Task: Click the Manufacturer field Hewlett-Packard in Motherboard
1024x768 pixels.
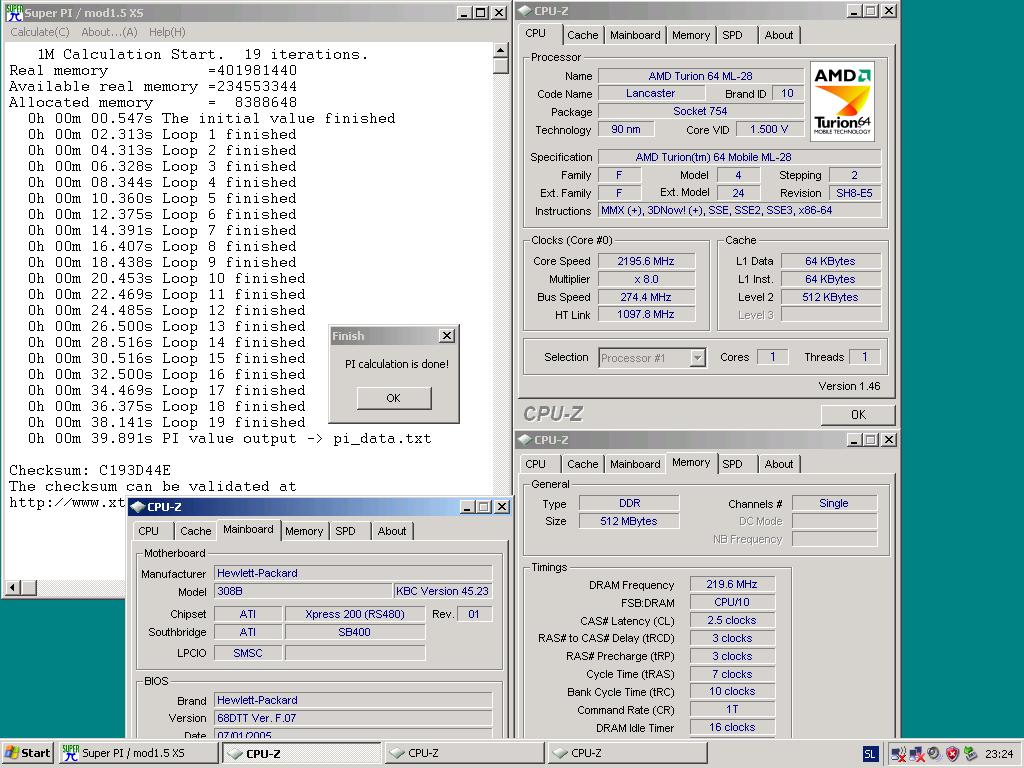Action: [353, 573]
